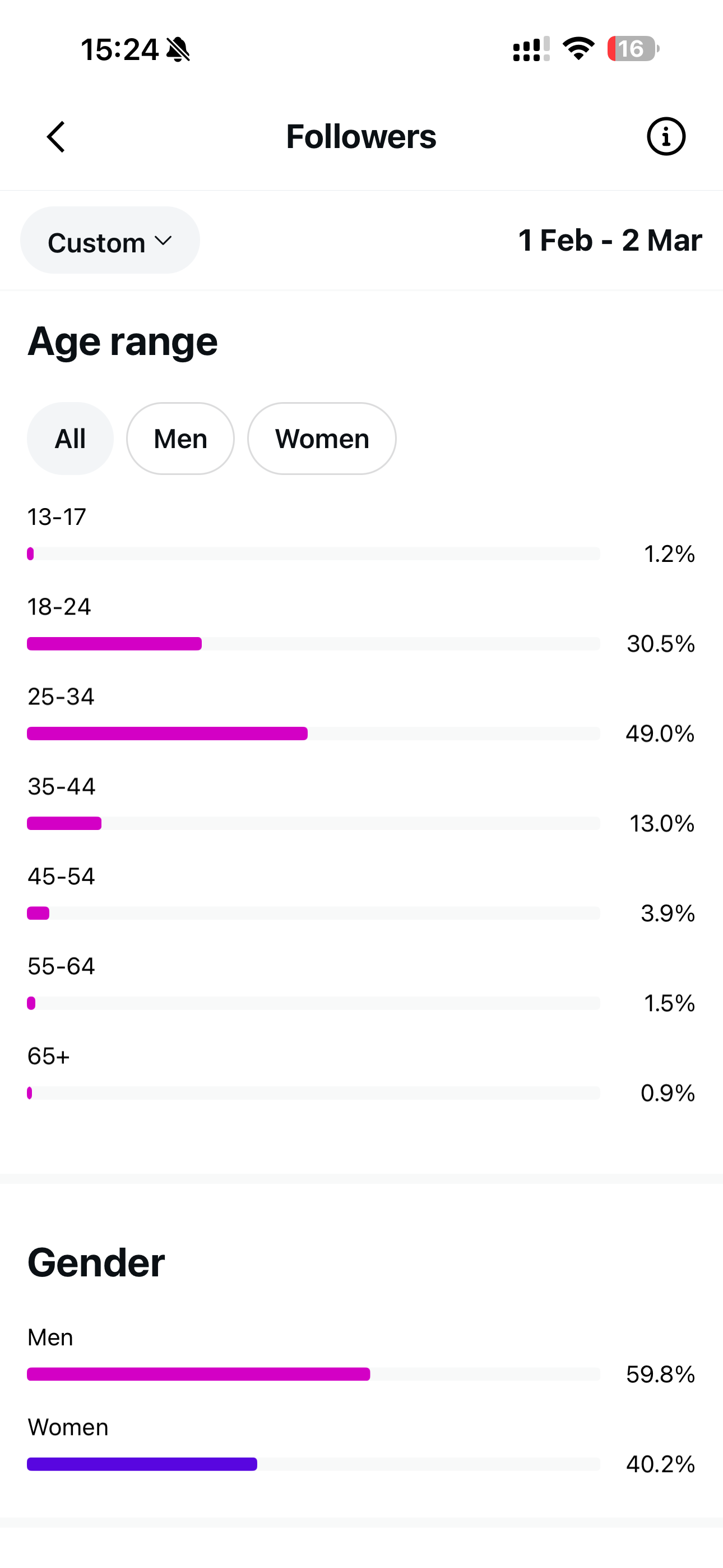The width and height of the screenshot is (723, 1568).
Task: Tap the battery indicator icon
Action: pos(633,49)
